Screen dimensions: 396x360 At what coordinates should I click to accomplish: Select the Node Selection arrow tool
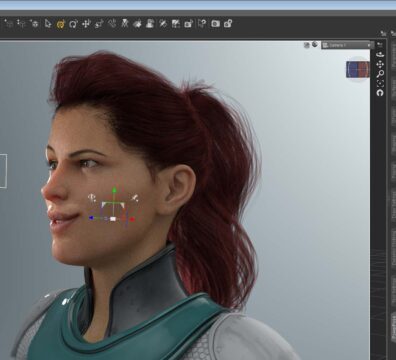click(48, 24)
